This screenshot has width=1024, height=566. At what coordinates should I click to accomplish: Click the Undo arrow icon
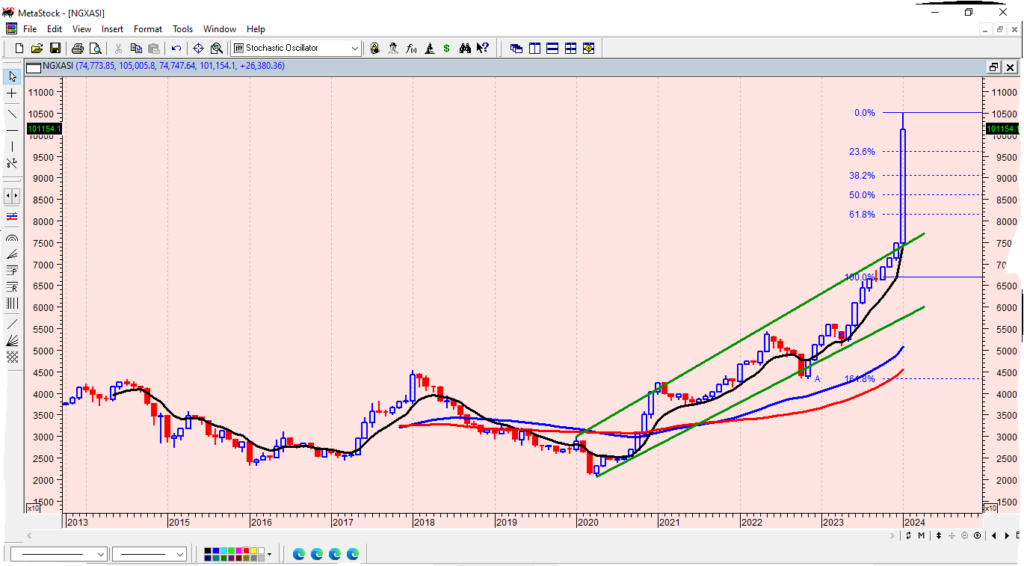tap(177, 48)
